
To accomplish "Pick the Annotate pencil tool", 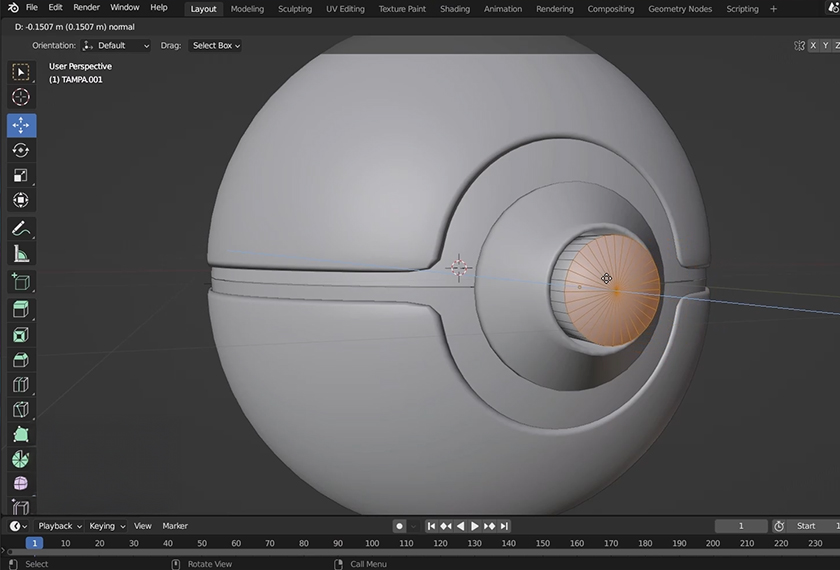I will point(21,229).
